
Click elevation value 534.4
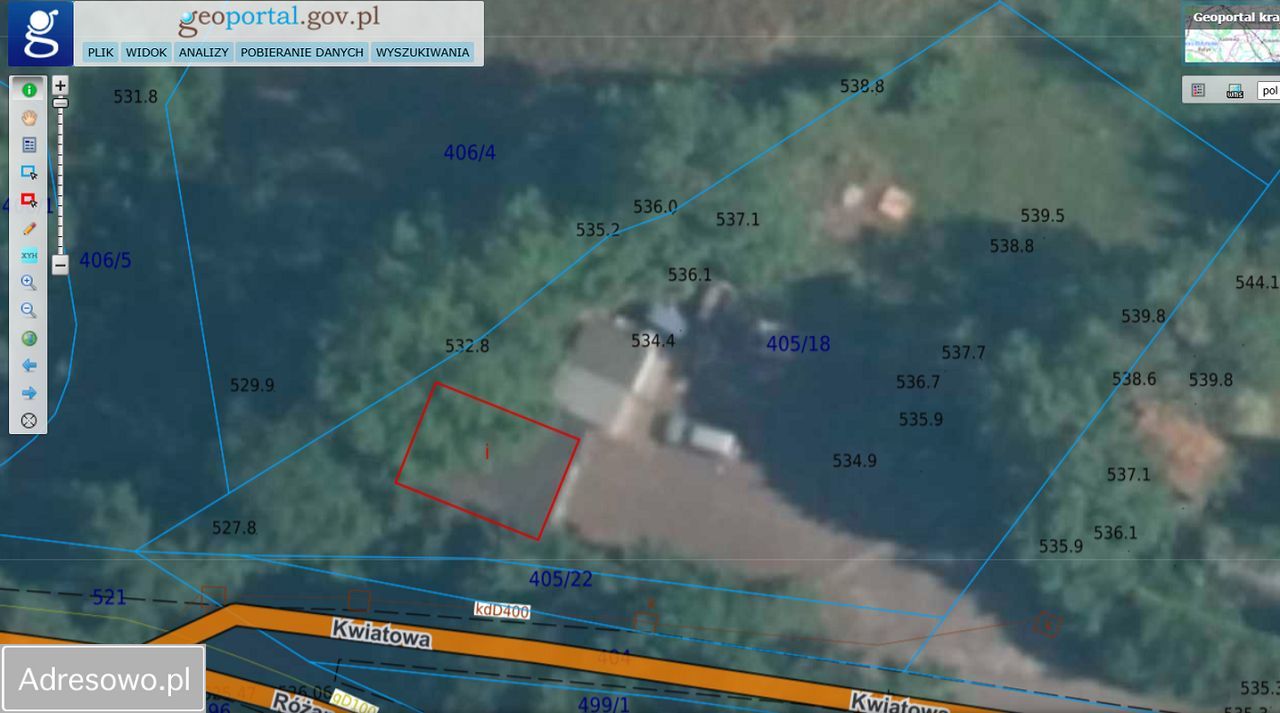coord(653,341)
